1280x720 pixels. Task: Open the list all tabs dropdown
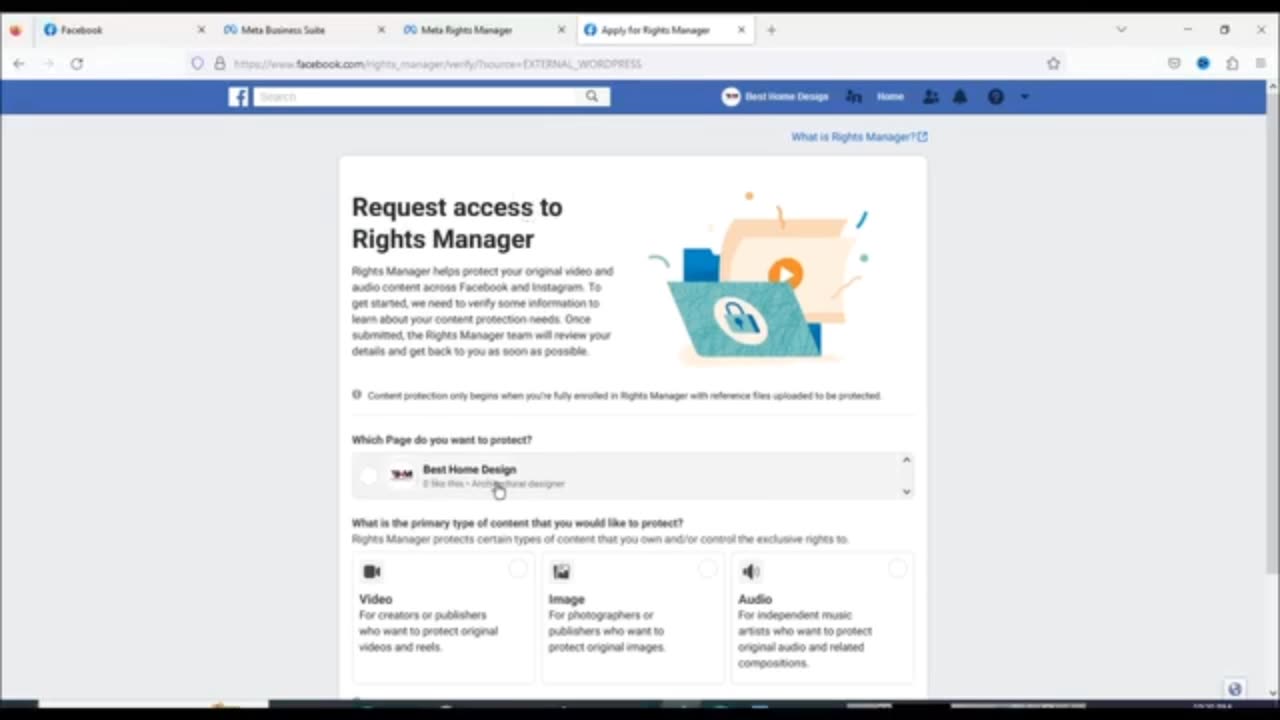[x=1121, y=30]
